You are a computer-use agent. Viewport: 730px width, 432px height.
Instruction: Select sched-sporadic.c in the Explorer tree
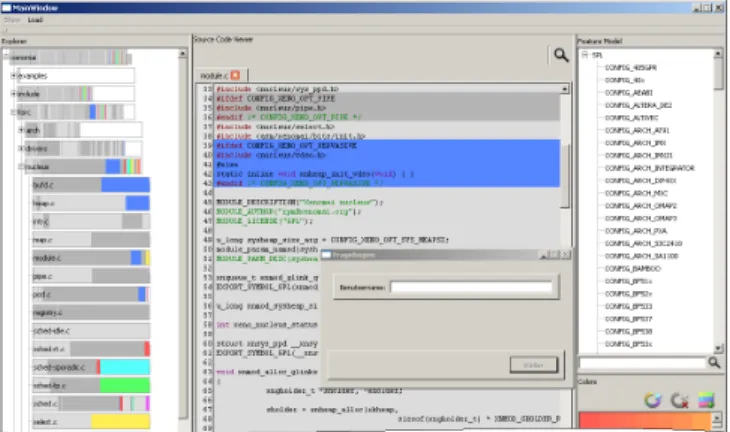(91, 367)
